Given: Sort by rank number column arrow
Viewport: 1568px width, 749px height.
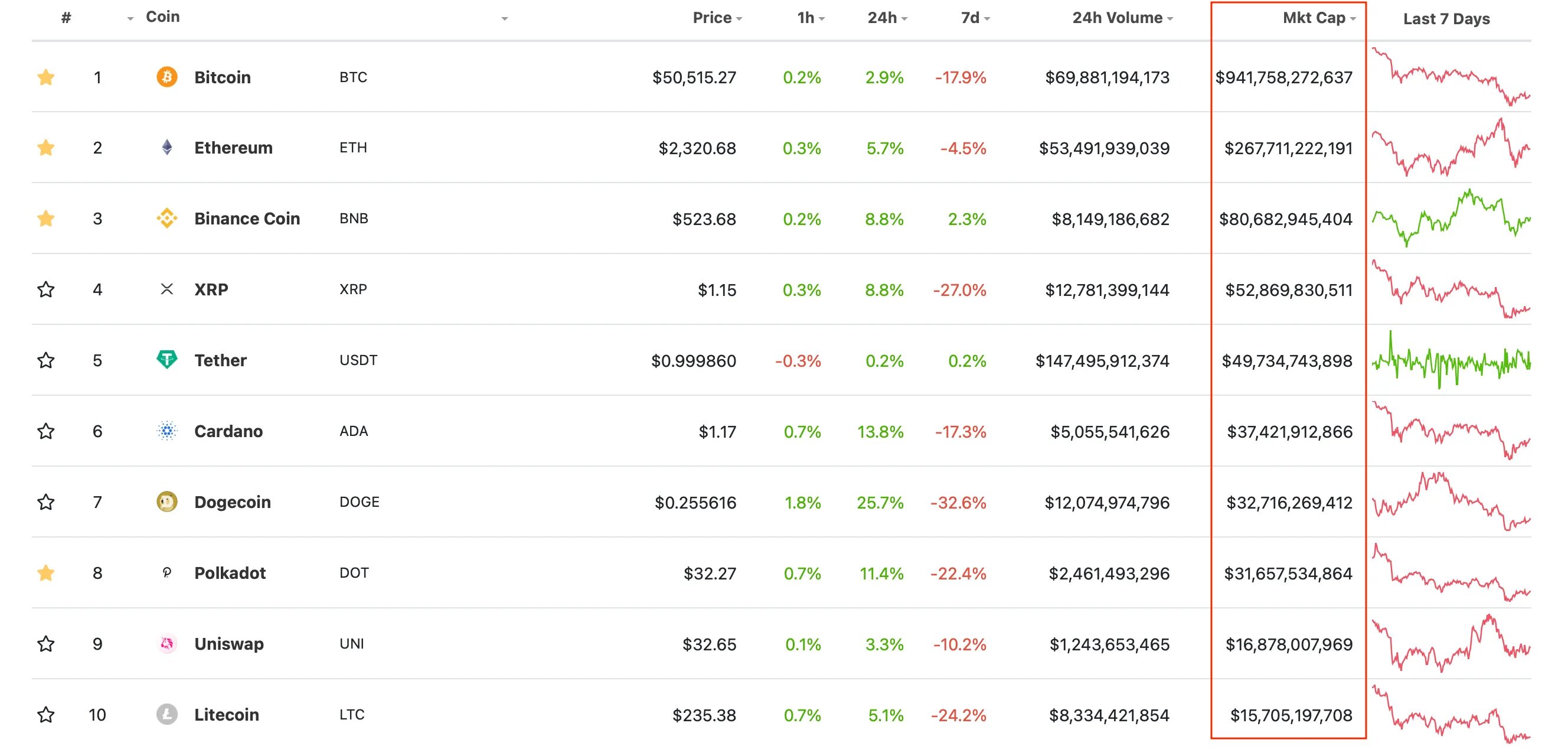Looking at the screenshot, I should (130, 19).
